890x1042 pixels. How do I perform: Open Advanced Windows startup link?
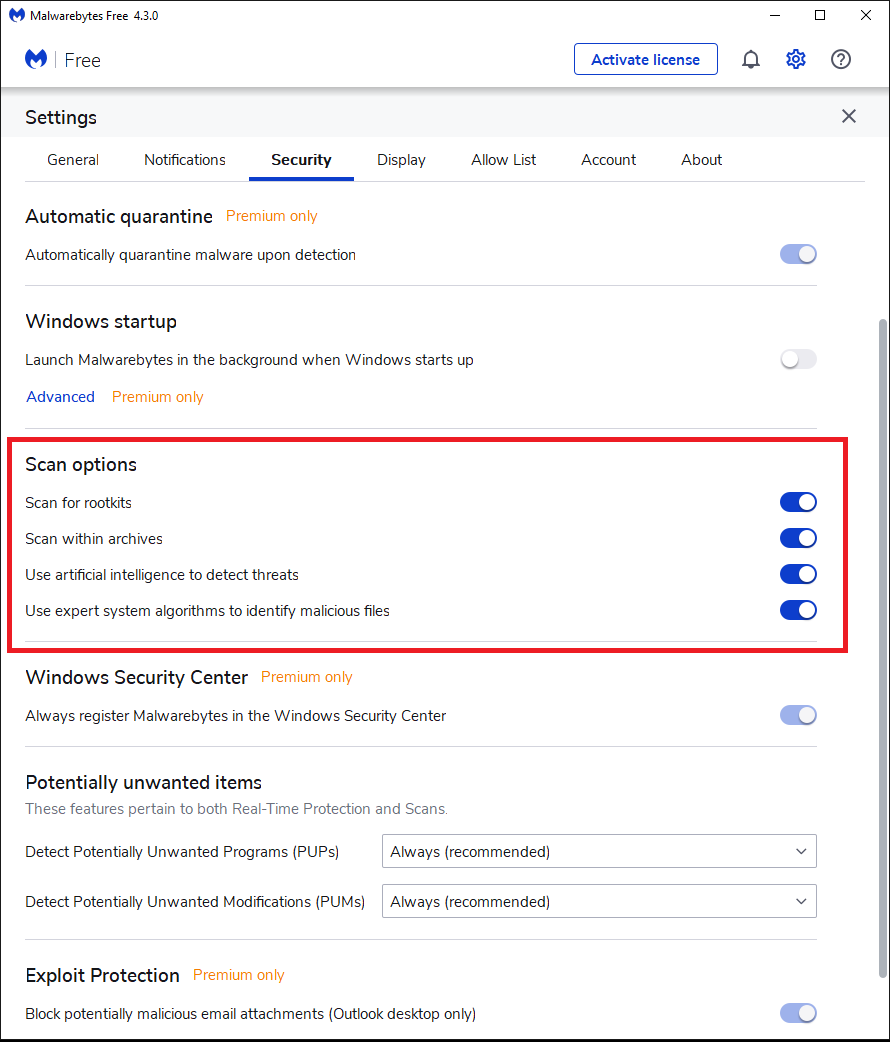[x=61, y=397]
